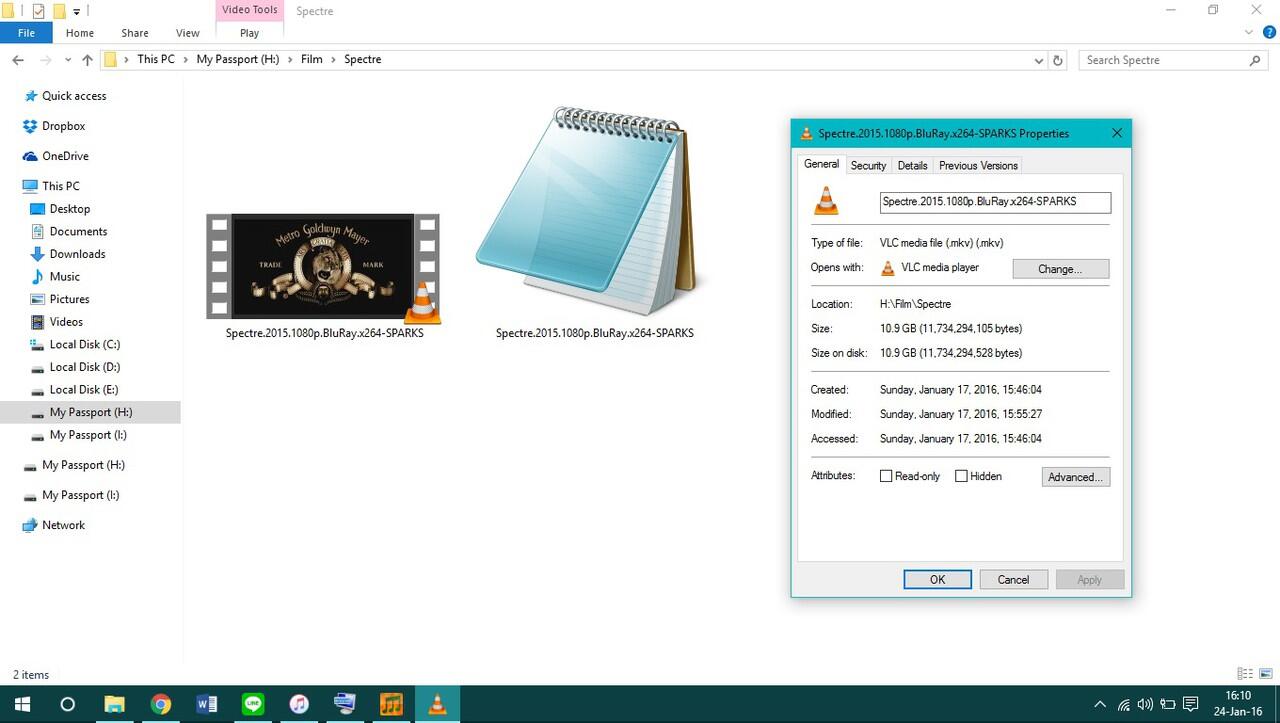The width and height of the screenshot is (1280, 723).
Task: Open Cortana circle on taskbar
Action: (x=67, y=704)
